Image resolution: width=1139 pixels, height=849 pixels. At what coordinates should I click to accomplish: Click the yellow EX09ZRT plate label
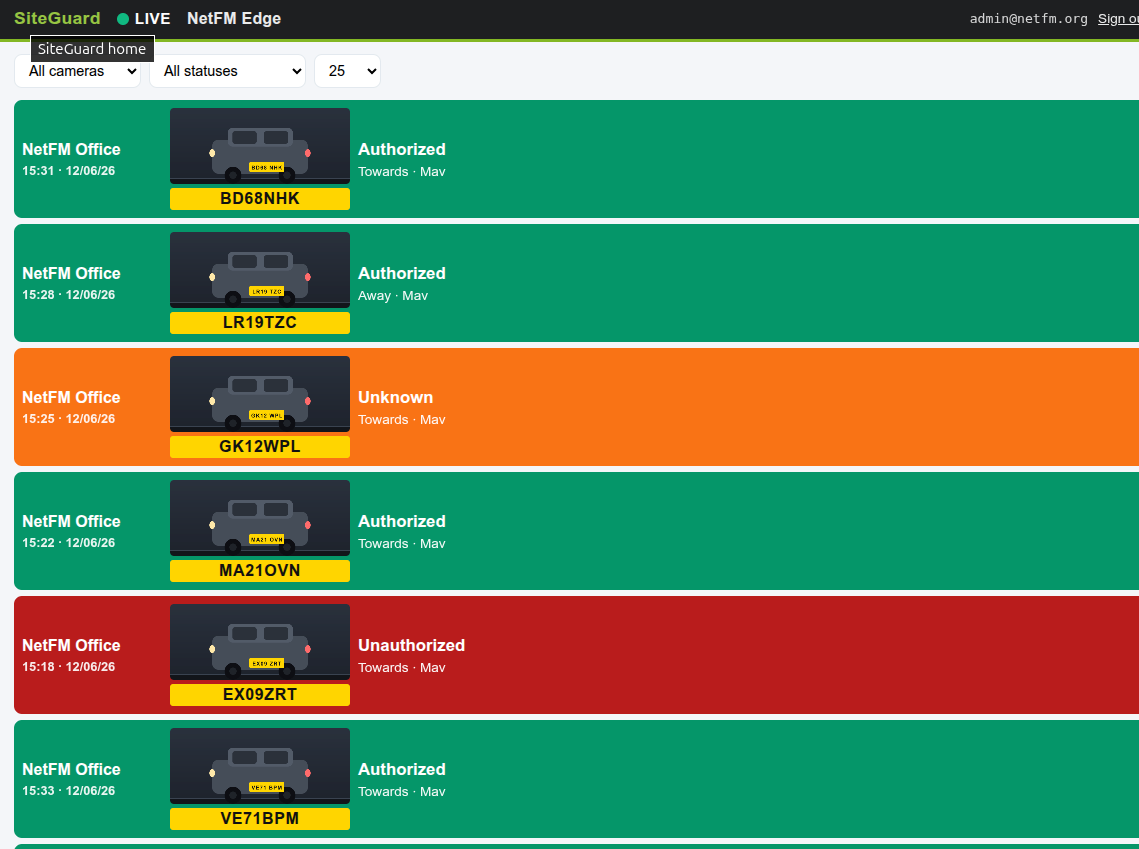pyautogui.click(x=260, y=695)
